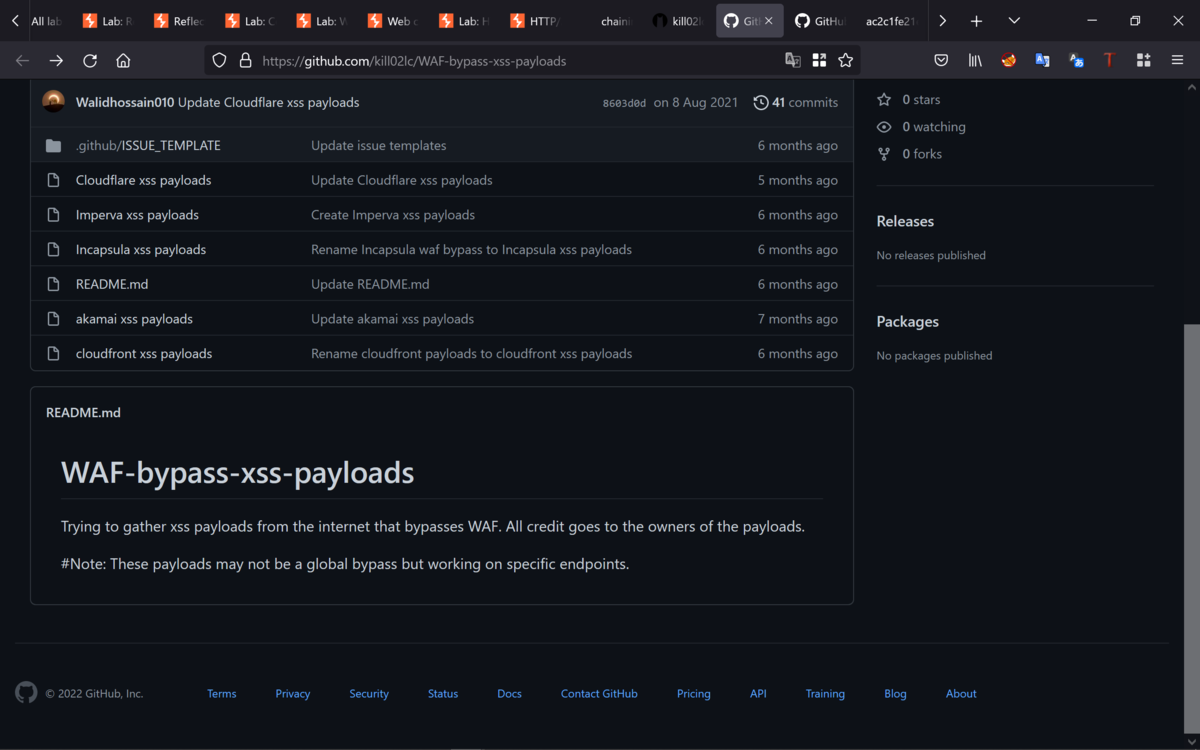The image size is (1200, 750).
Task: Switch to the ac2c1fe21 tab
Action: [892, 21]
